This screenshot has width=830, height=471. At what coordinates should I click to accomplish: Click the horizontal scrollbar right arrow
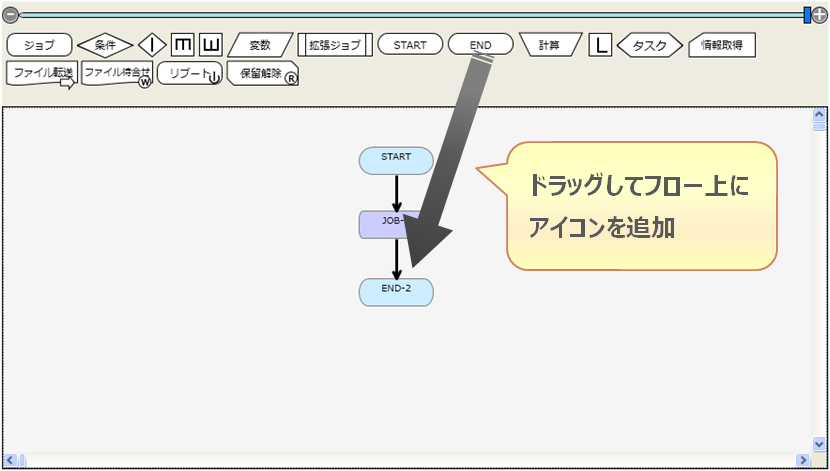[x=804, y=460]
